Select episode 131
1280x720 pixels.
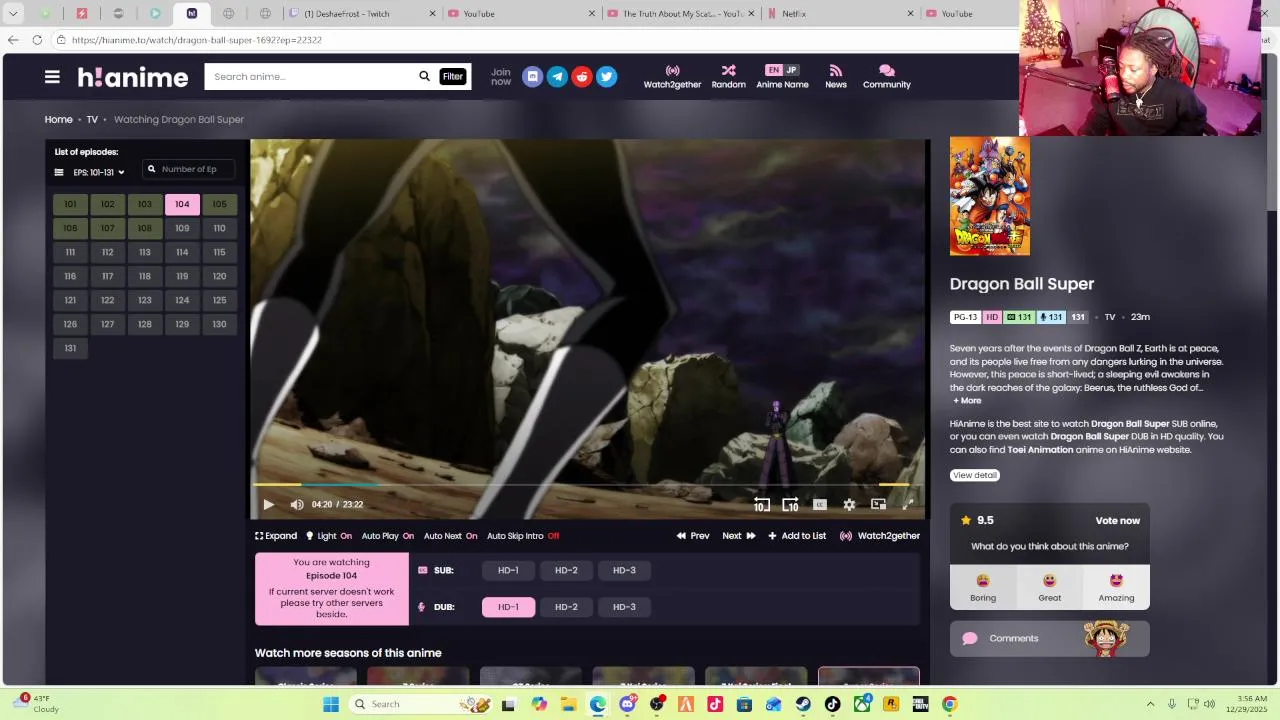(70, 348)
